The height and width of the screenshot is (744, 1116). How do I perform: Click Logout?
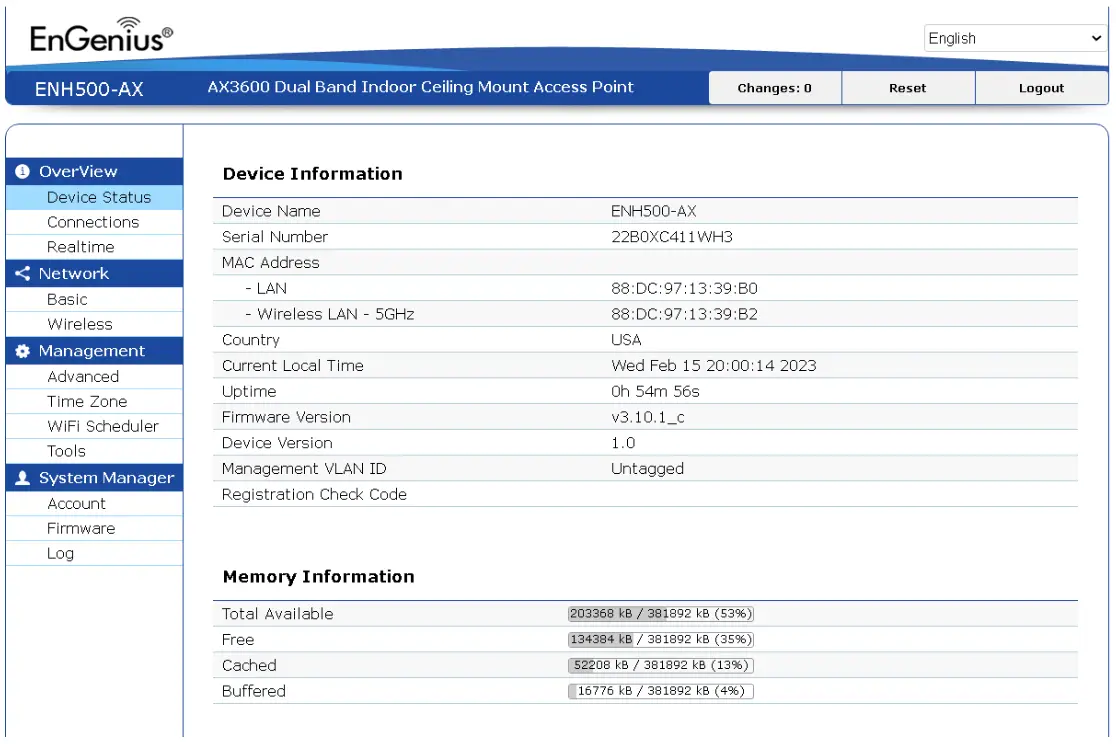tap(1041, 88)
